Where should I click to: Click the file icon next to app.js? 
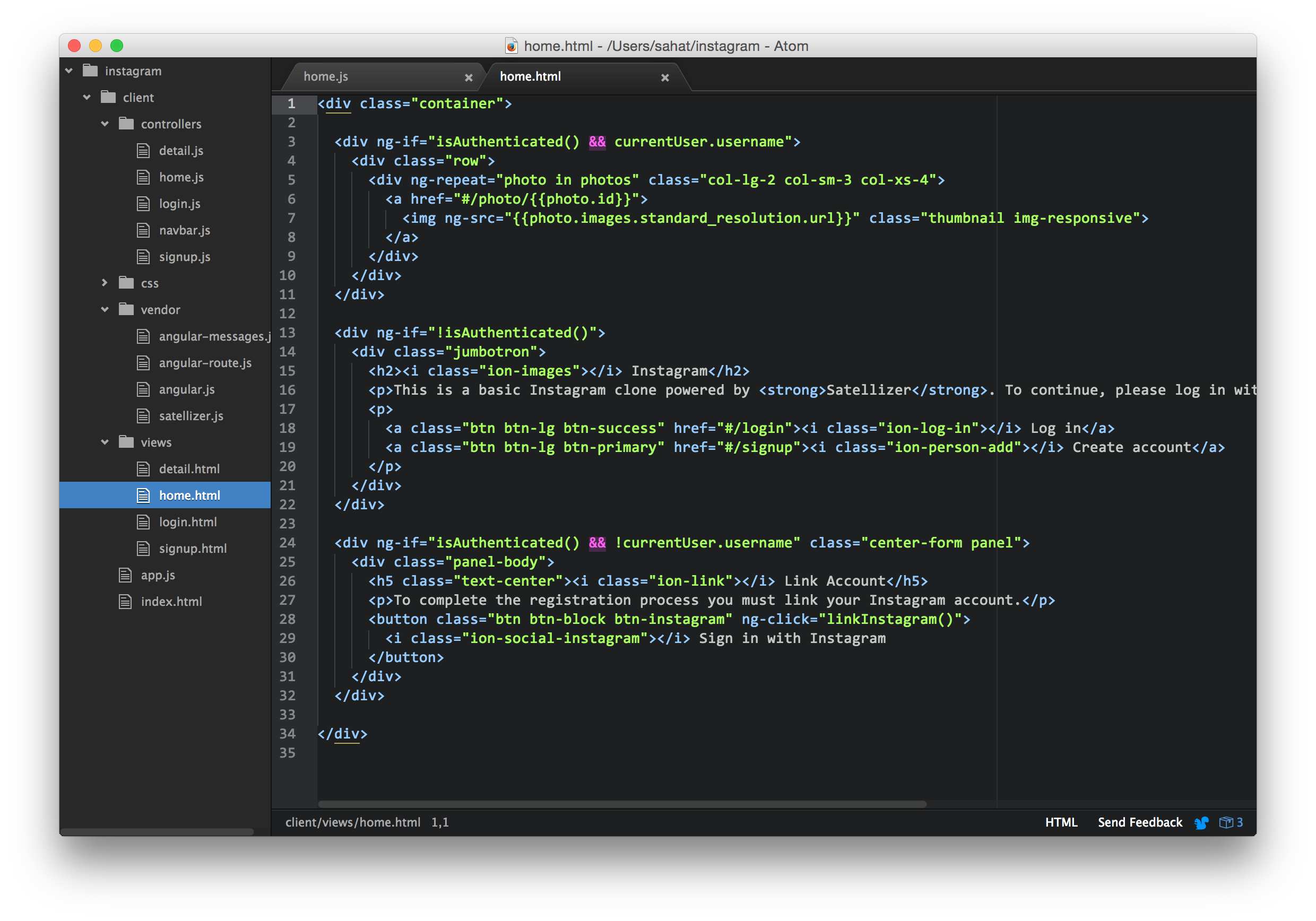tap(125, 575)
